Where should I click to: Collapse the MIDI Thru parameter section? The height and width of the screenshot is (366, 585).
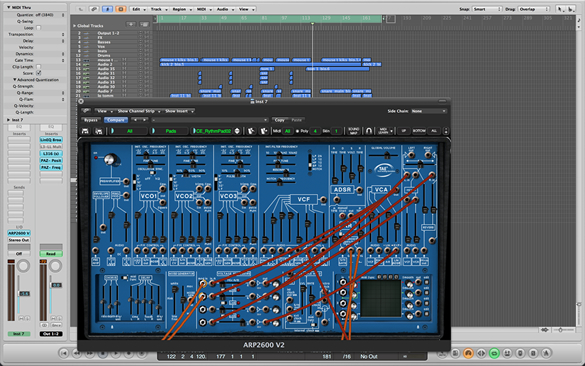click(x=9, y=7)
